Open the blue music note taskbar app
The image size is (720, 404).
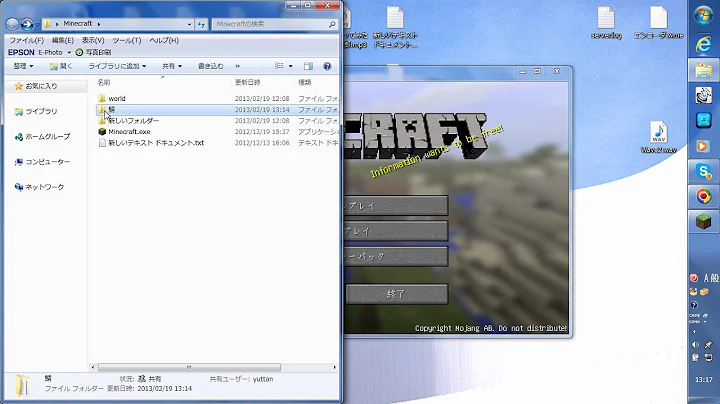tap(703, 121)
